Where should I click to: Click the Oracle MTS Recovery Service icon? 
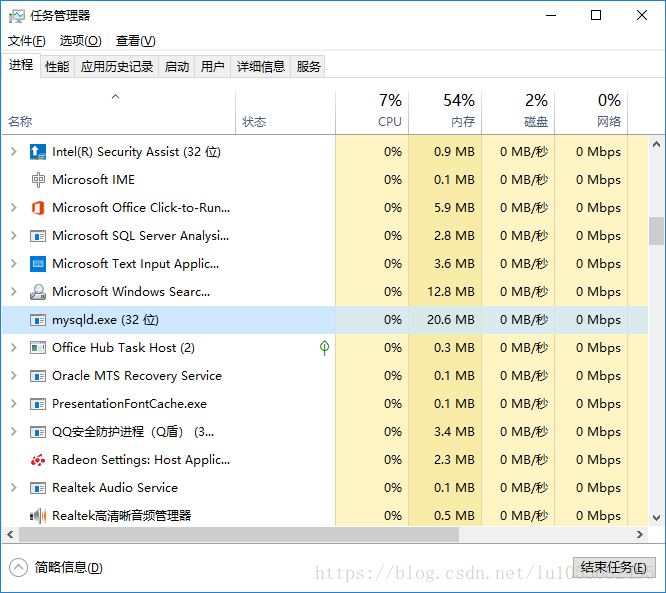(x=38, y=376)
